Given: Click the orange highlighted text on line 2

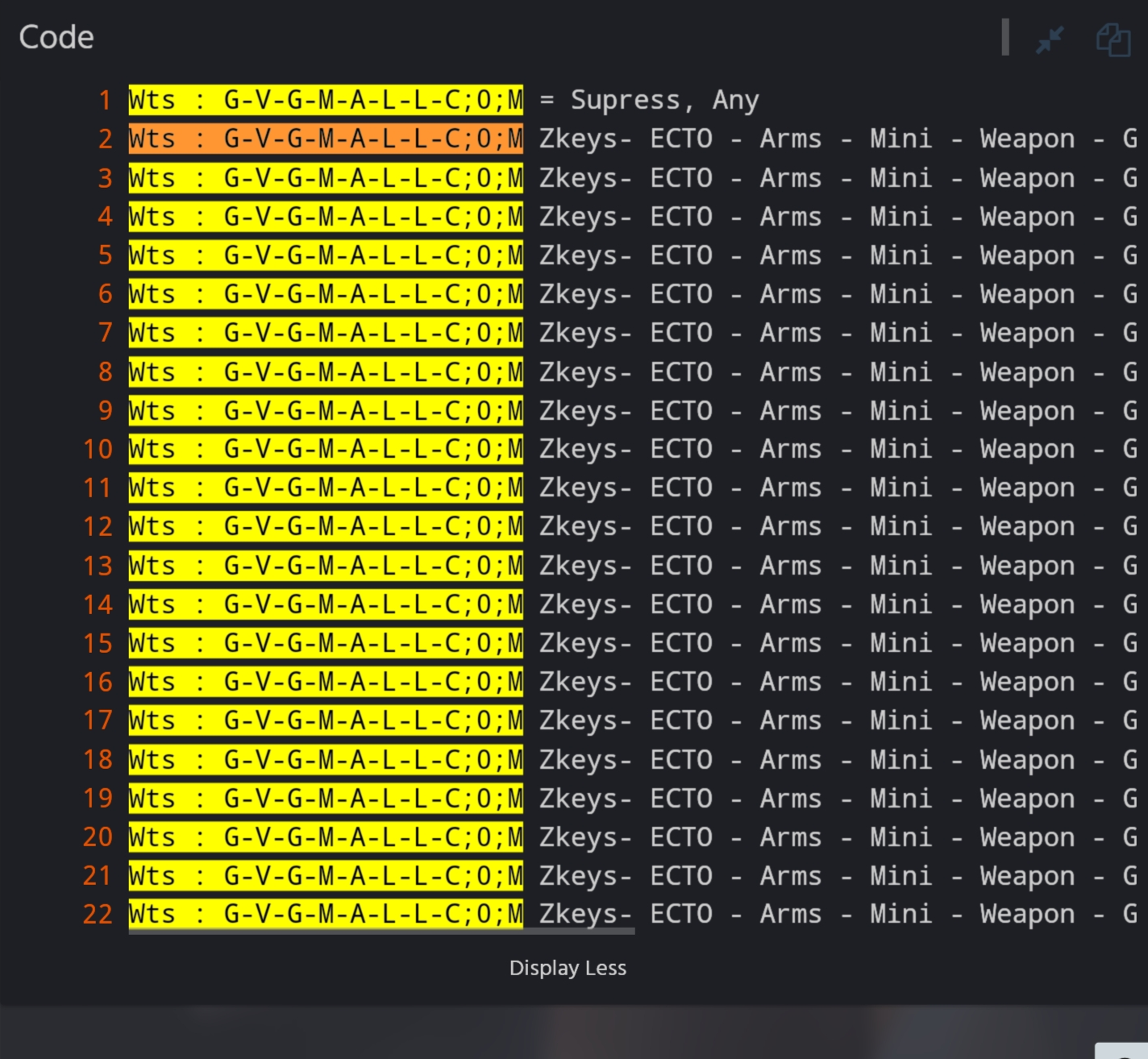Looking at the screenshot, I should pos(326,139).
